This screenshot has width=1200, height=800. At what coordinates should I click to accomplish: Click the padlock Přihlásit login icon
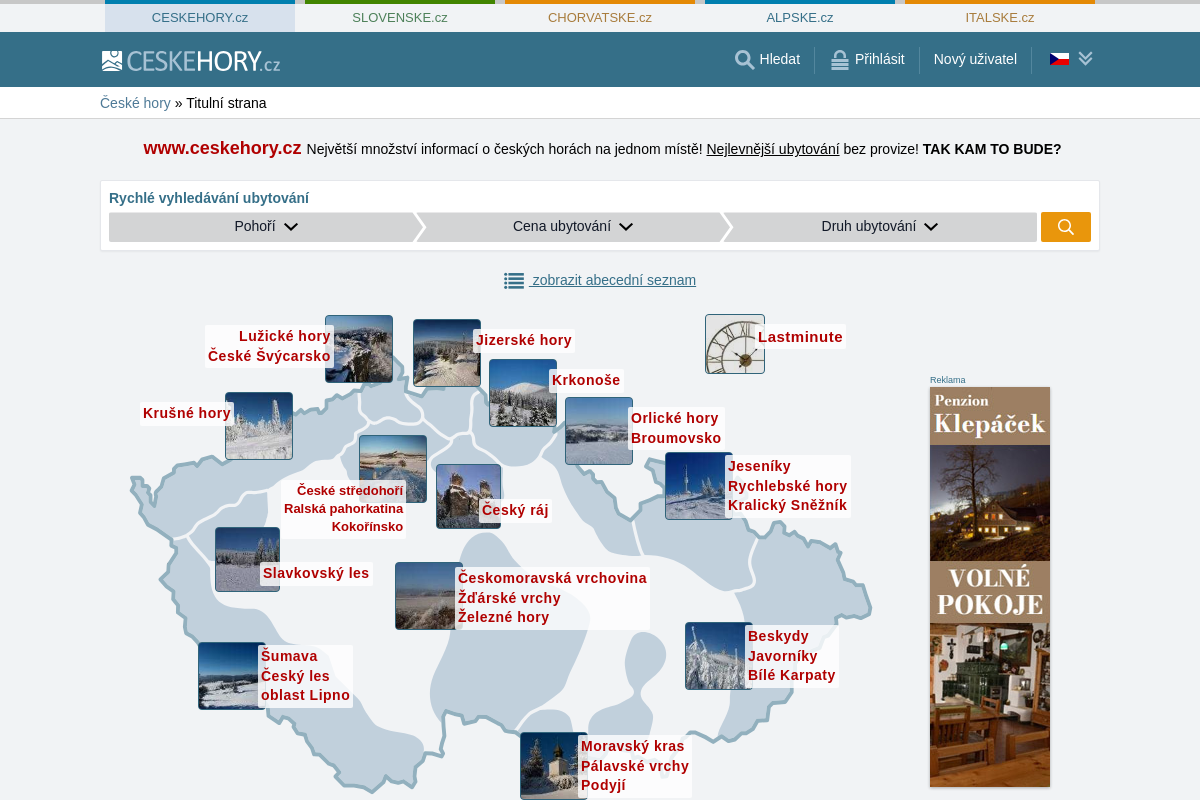[x=840, y=60]
